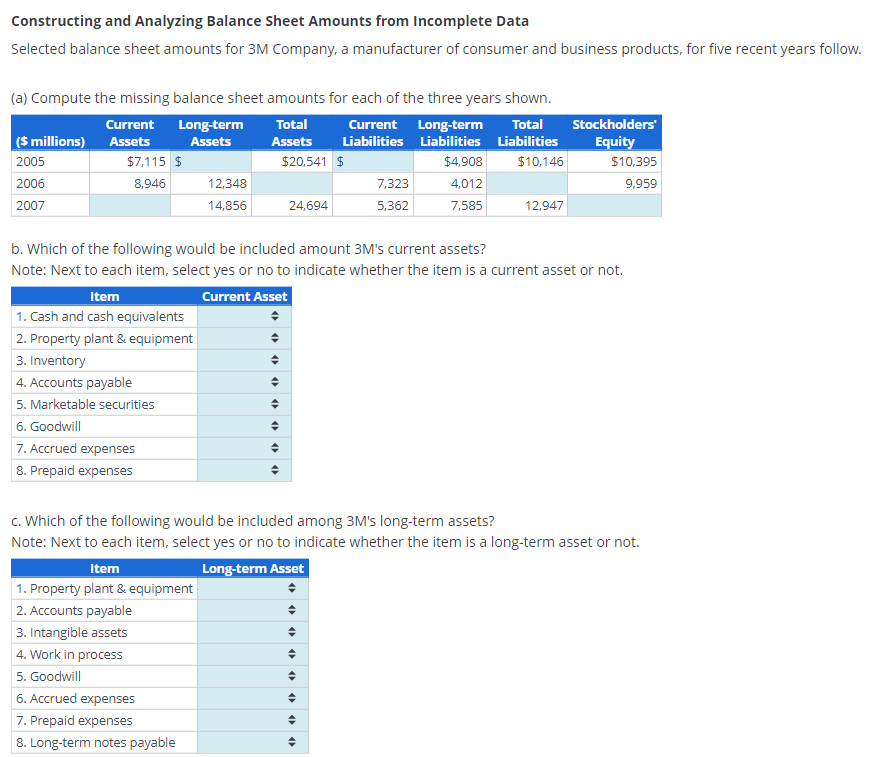This screenshot has width=871, height=757.
Task: Open Current Asset dropdown for Inventory
Action: (x=244, y=360)
